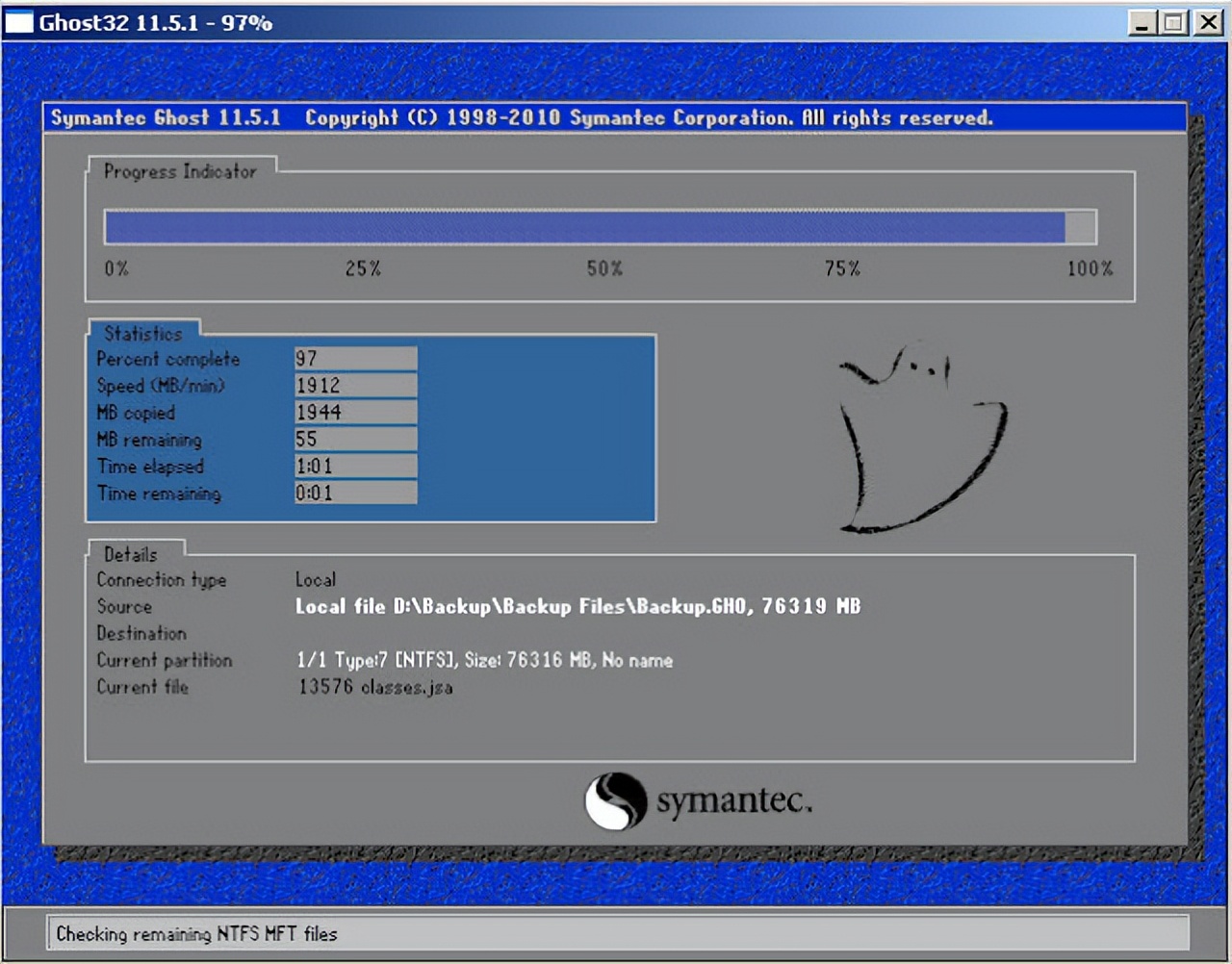
Task: Click the Ghost32 title bar icon
Action: pyautogui.click(x=19, y=21)
